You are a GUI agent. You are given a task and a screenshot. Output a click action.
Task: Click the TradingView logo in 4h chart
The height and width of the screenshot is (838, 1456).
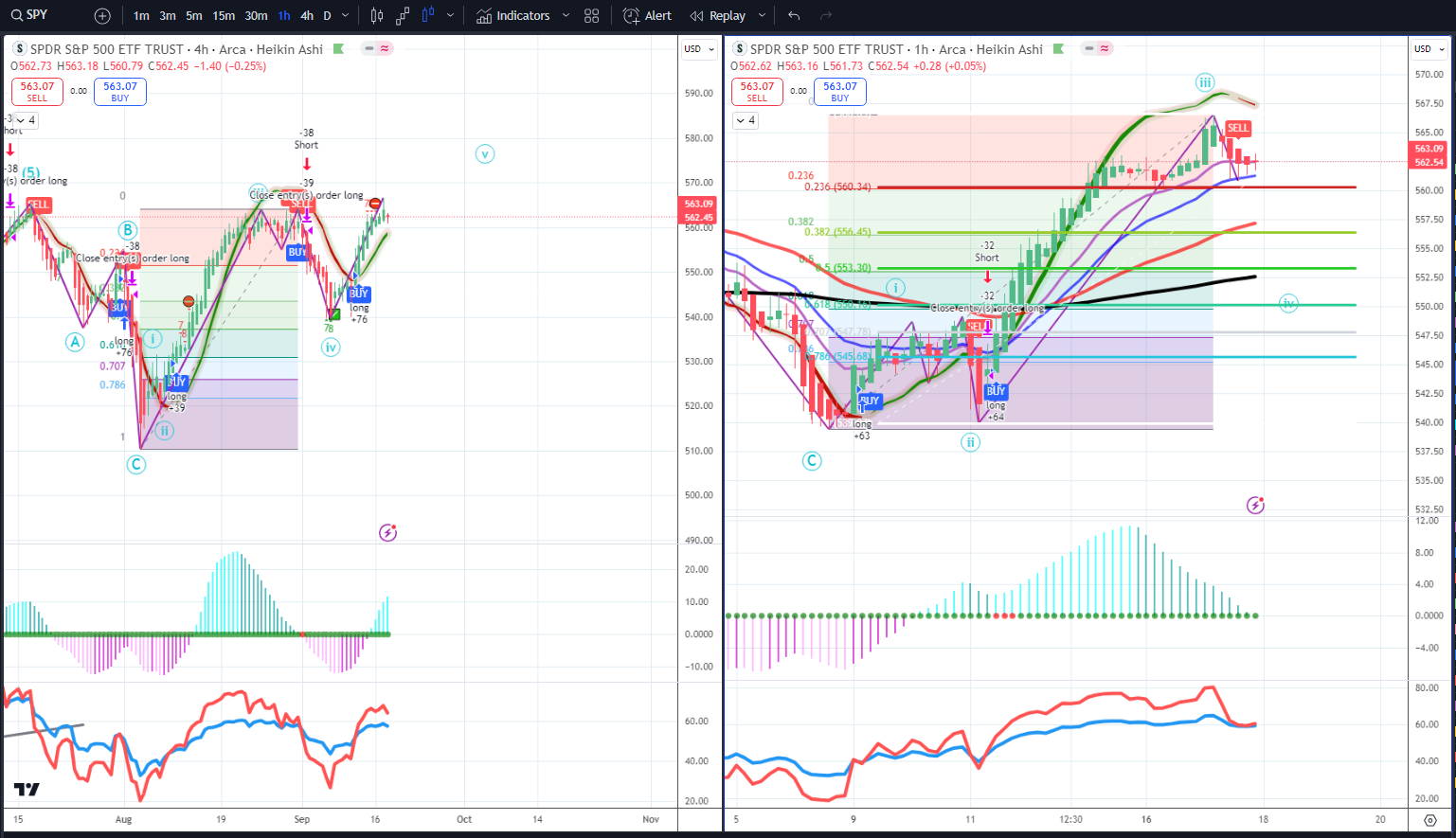coord(27,789)
